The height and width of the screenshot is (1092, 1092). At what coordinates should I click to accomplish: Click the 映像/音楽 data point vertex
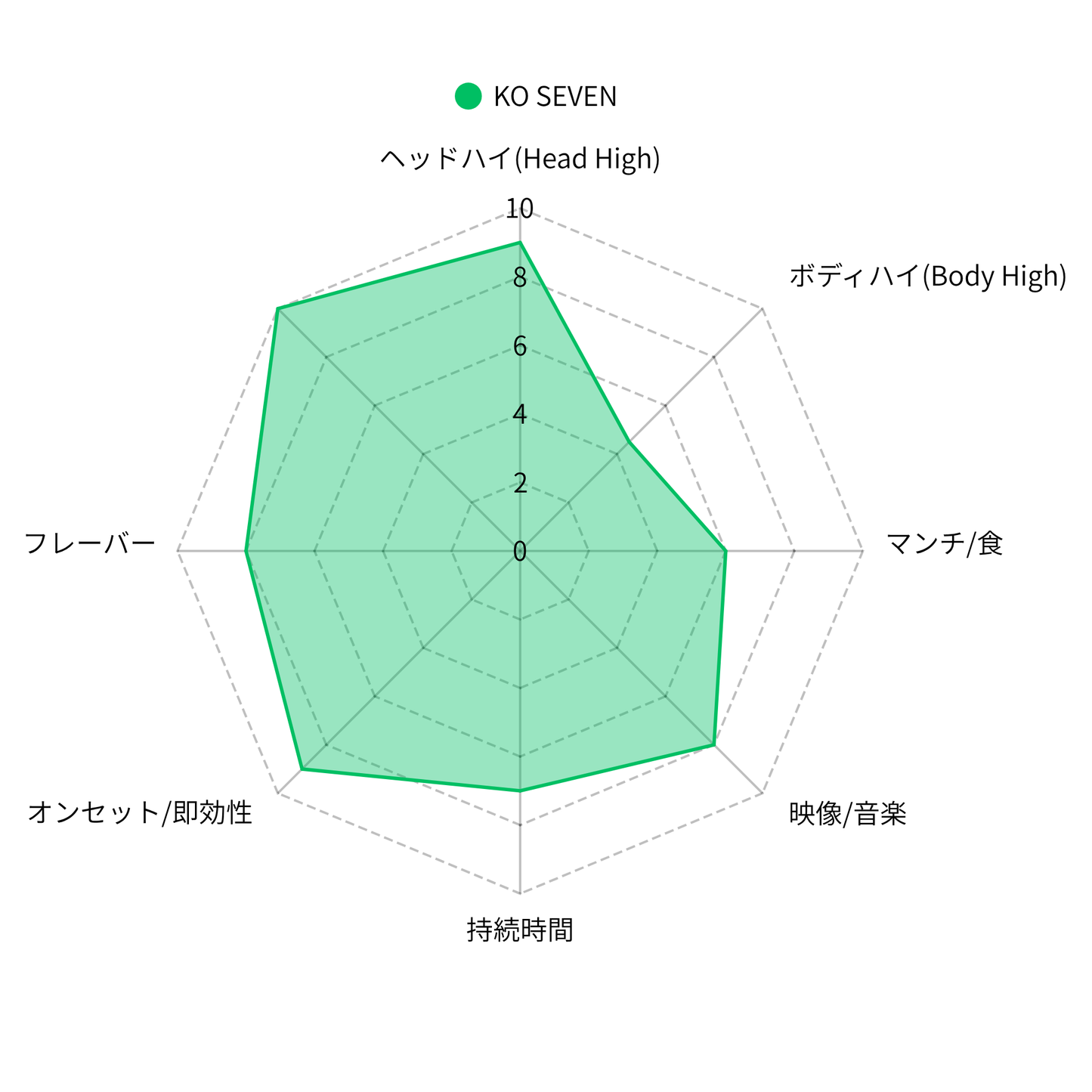pyautogui.click(x=714, y=745)
